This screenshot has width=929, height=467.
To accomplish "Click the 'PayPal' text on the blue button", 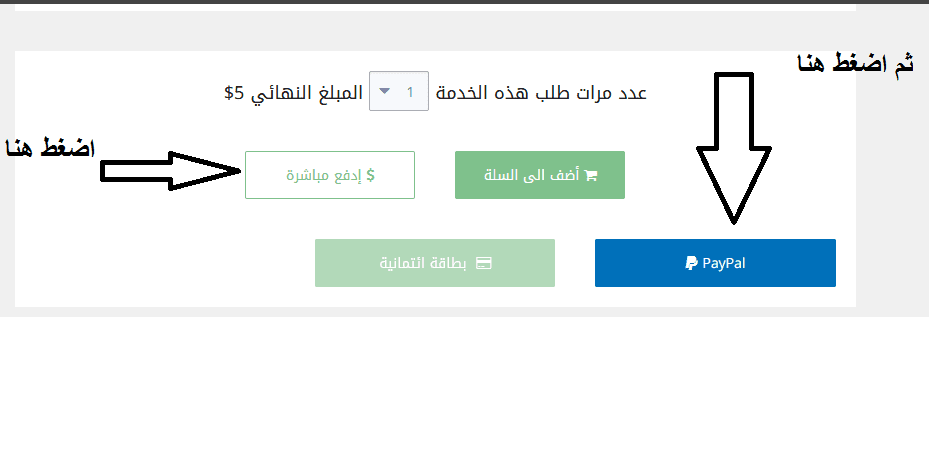I will 724,264.
